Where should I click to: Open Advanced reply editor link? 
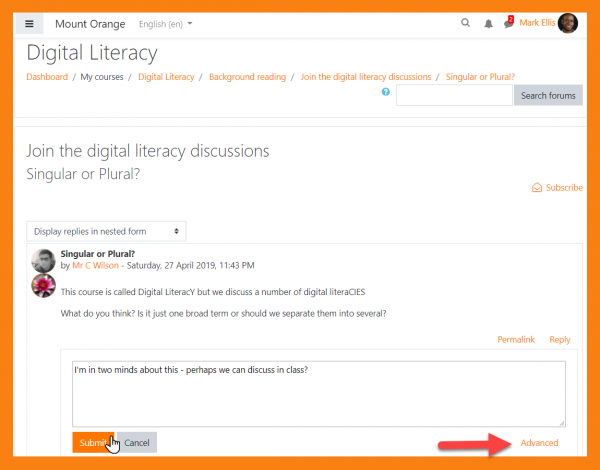click(x=539, y=443)
